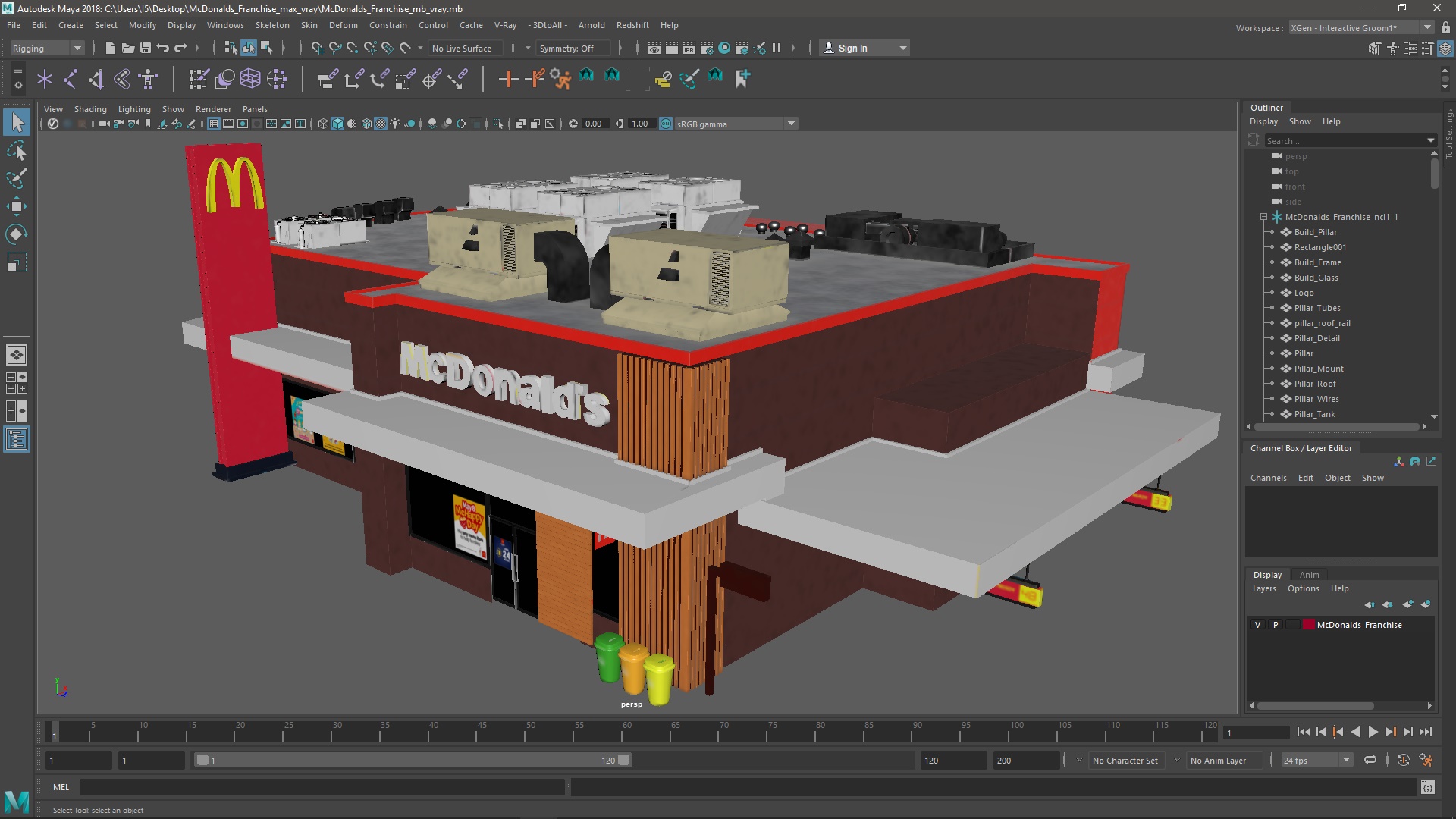1456x819 pixels.
Task: Click frame 60 on the time slider
Action: (626, 733)
